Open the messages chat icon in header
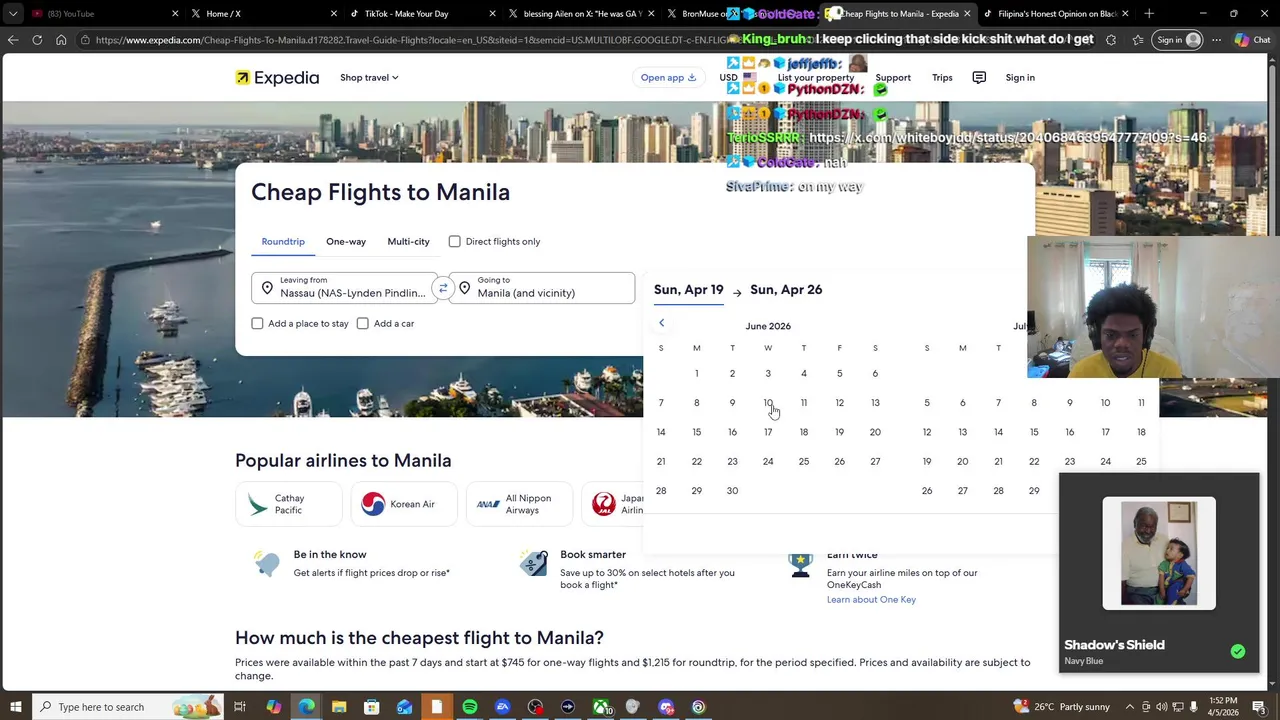The height and width of the screenshot is (720, 1280). pos(979,78)
